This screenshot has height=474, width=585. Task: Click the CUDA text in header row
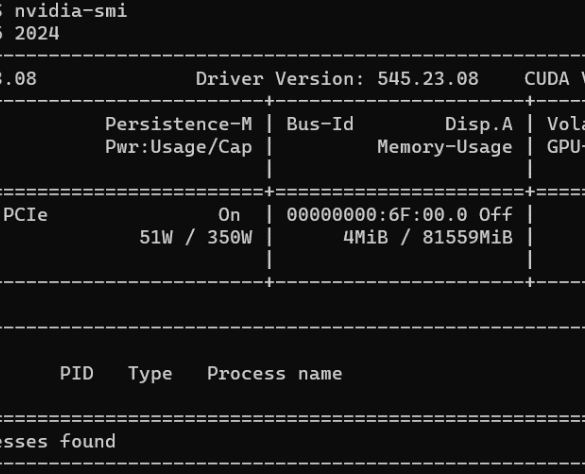(547, 79)
